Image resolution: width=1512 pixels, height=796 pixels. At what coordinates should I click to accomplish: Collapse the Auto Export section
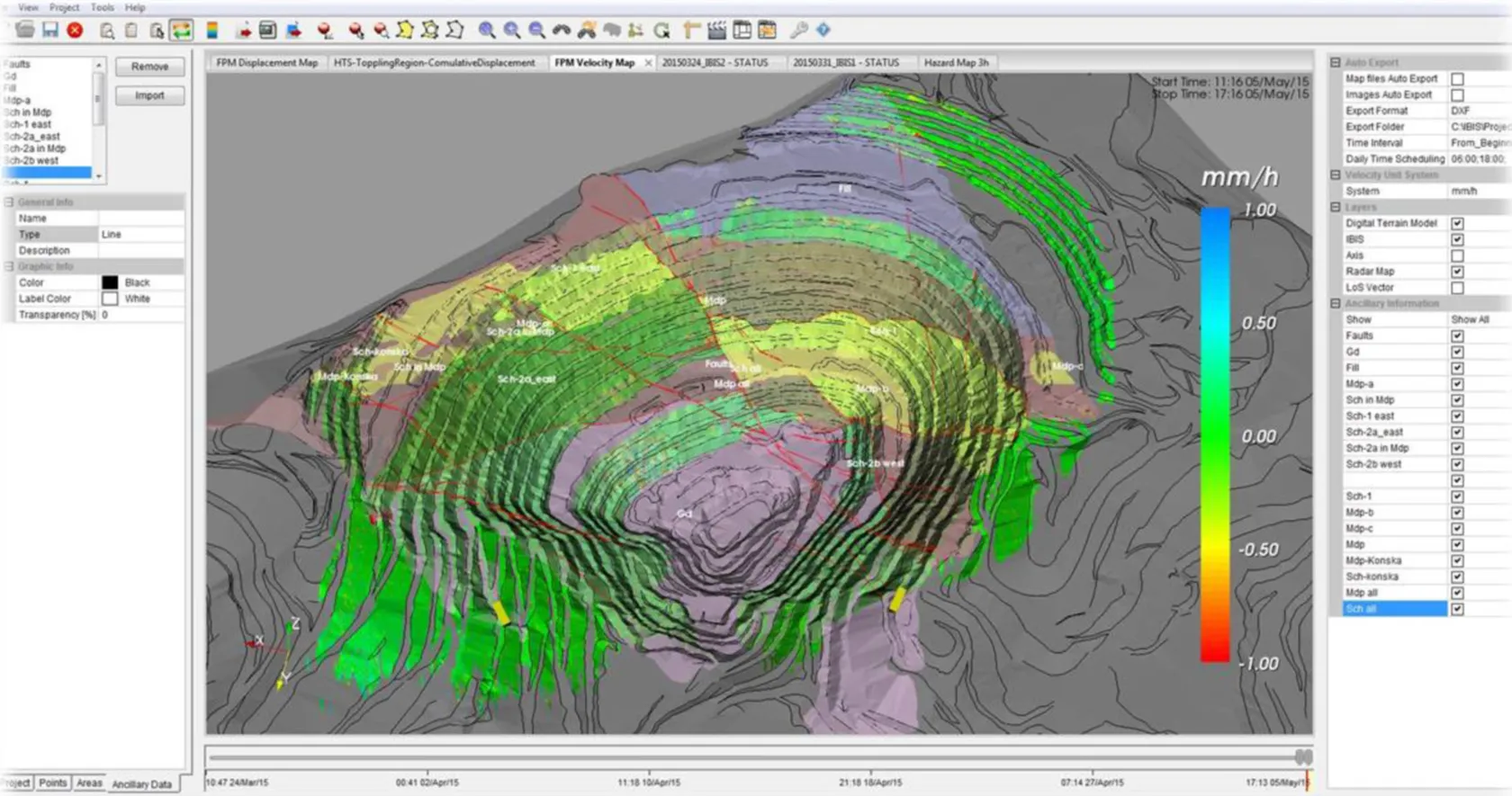(1336, 63)
